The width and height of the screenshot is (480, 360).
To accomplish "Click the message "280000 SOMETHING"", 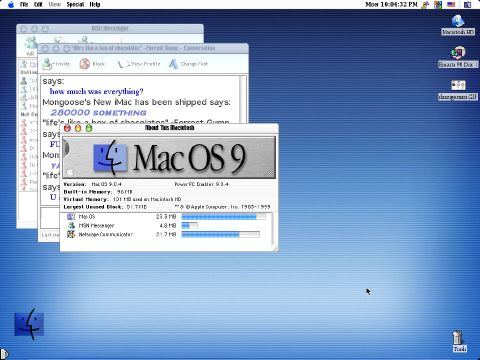I will click(99, 113).
